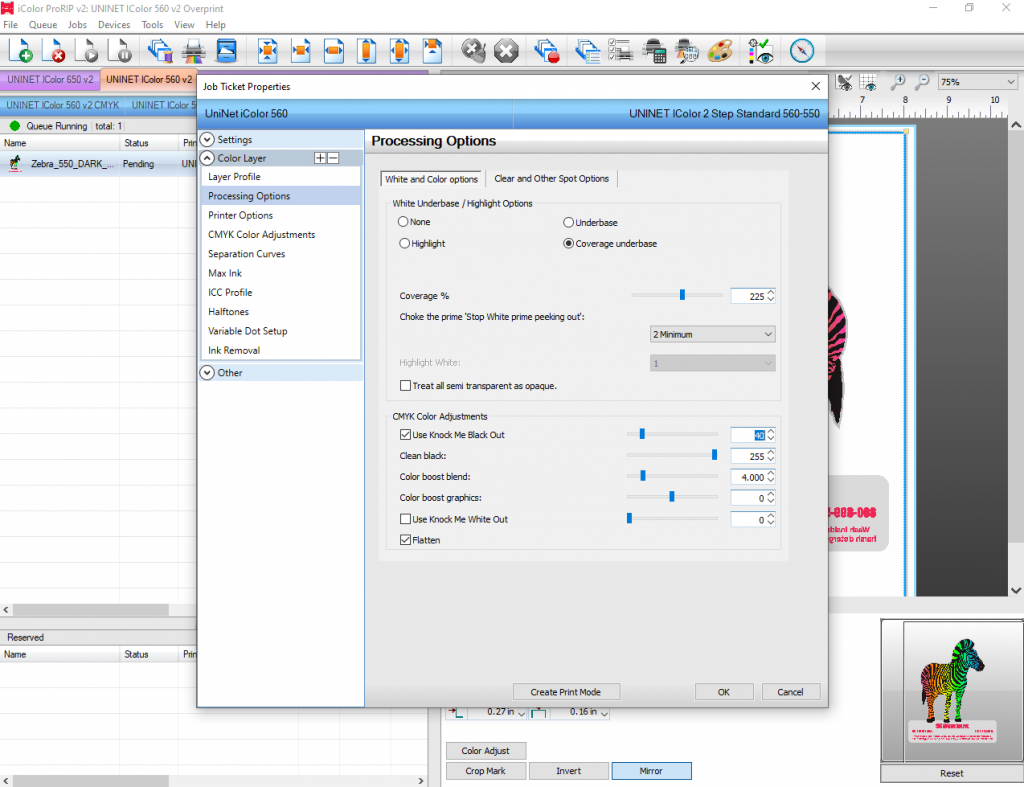
Task: Click the add new job icon
Action: (x=21, y=50)
